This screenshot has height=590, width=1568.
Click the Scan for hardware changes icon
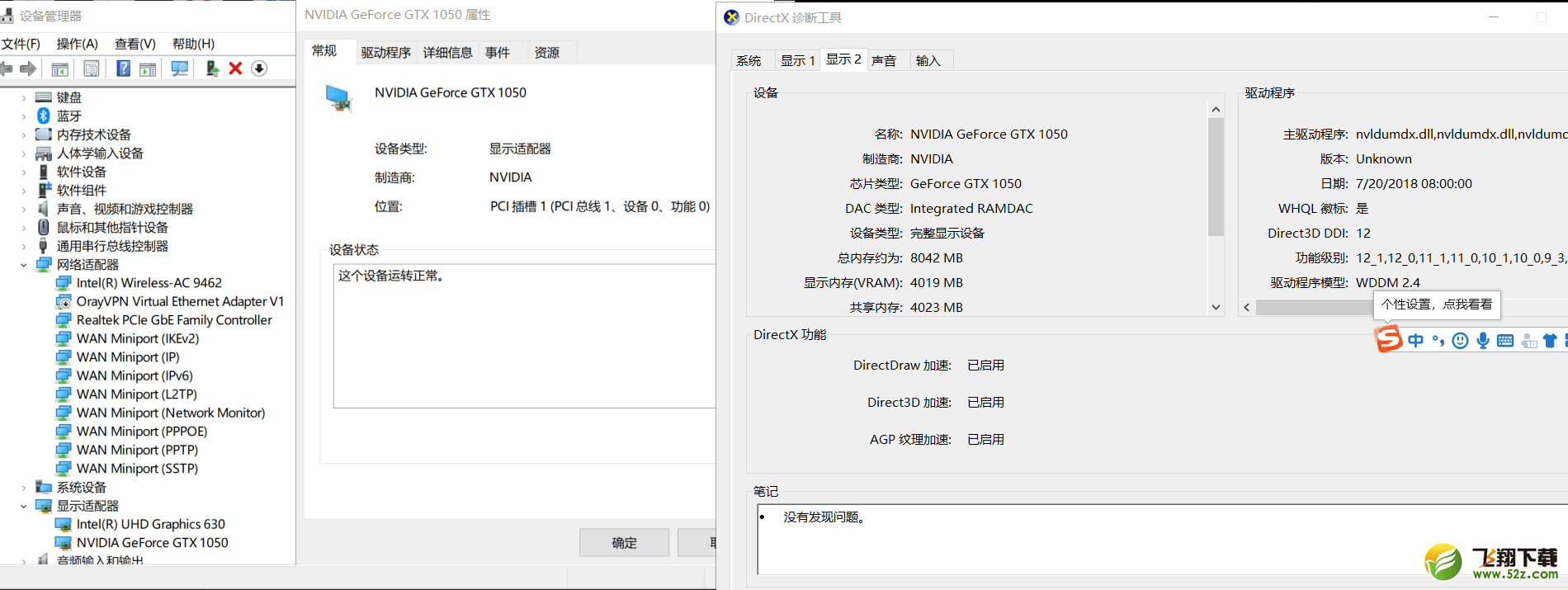(x=179, y=68)
